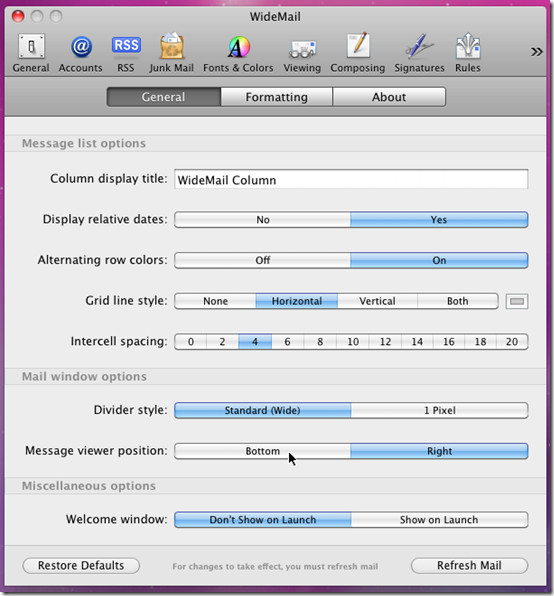This screenshot has height=596, width=554.
Task: Switch to the About tab
Action: (x=389, y=97)
